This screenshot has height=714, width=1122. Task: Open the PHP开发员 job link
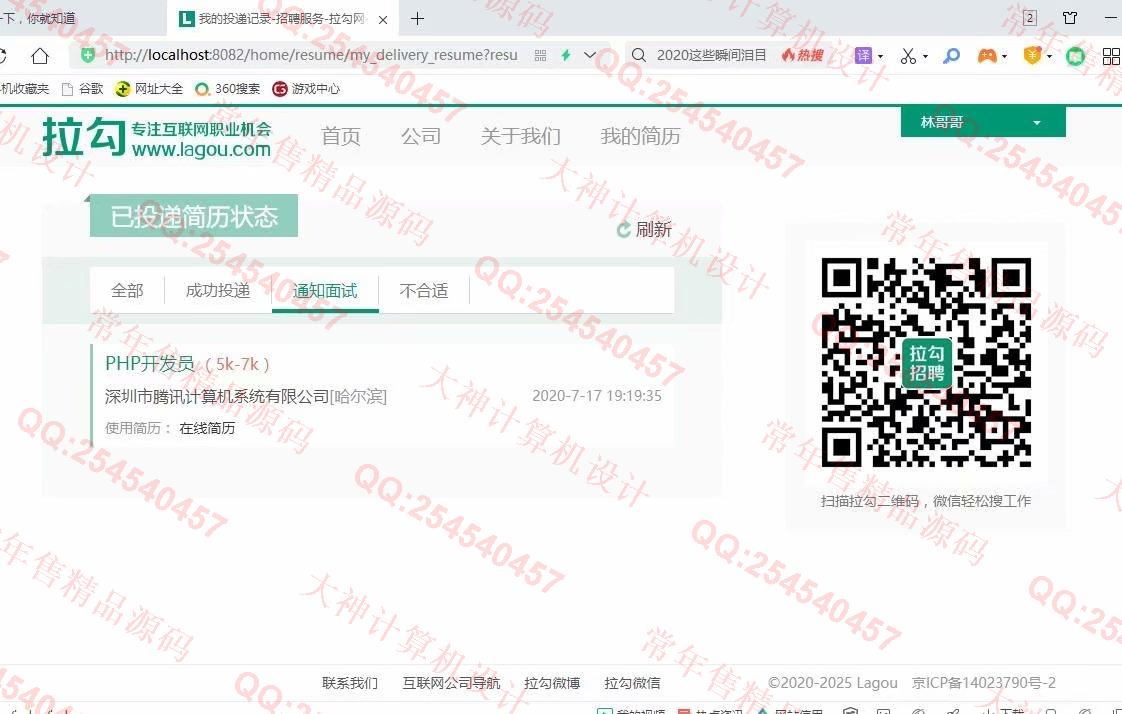(150, 363)
